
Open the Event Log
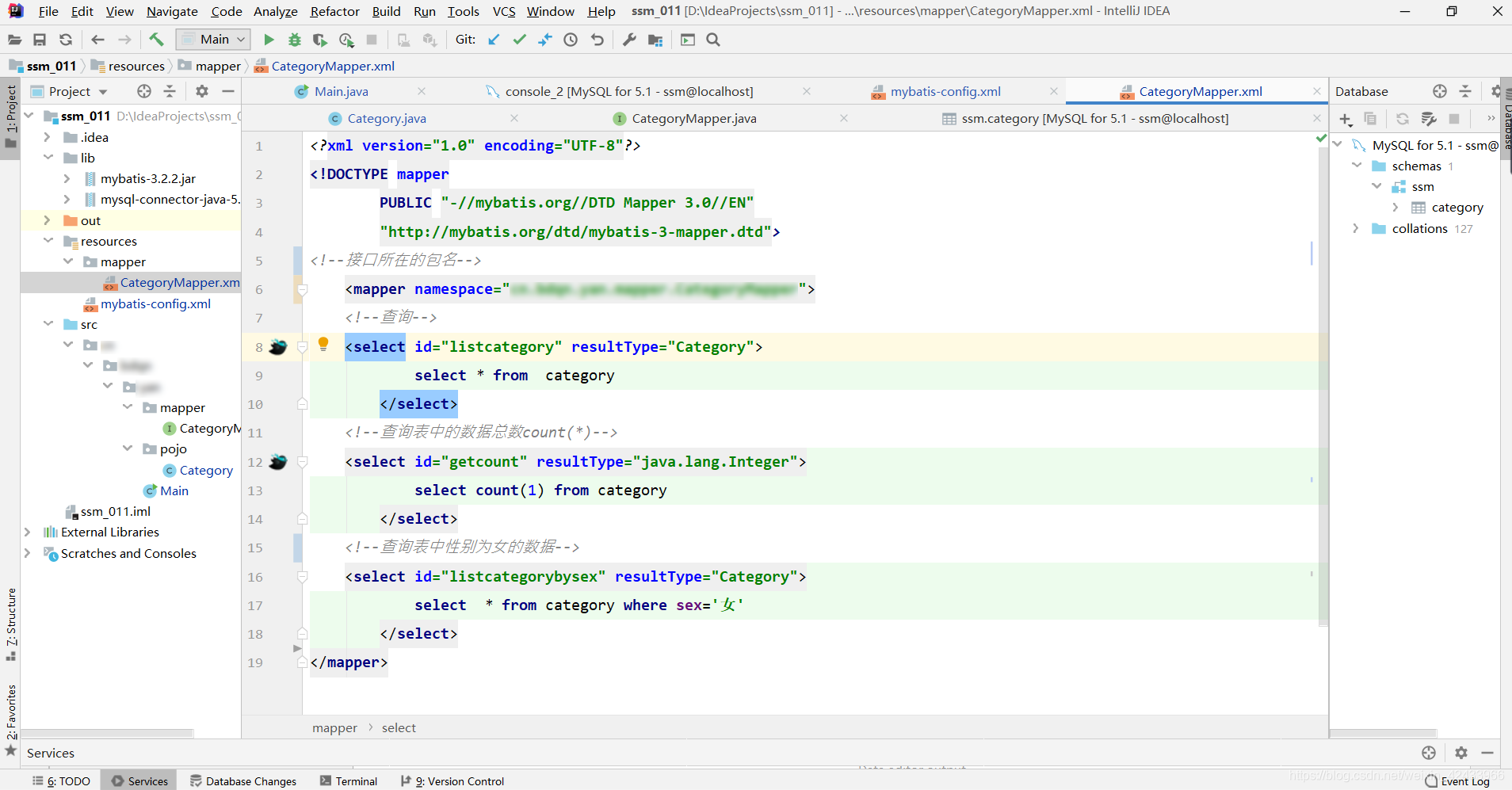pos(1457,781)
